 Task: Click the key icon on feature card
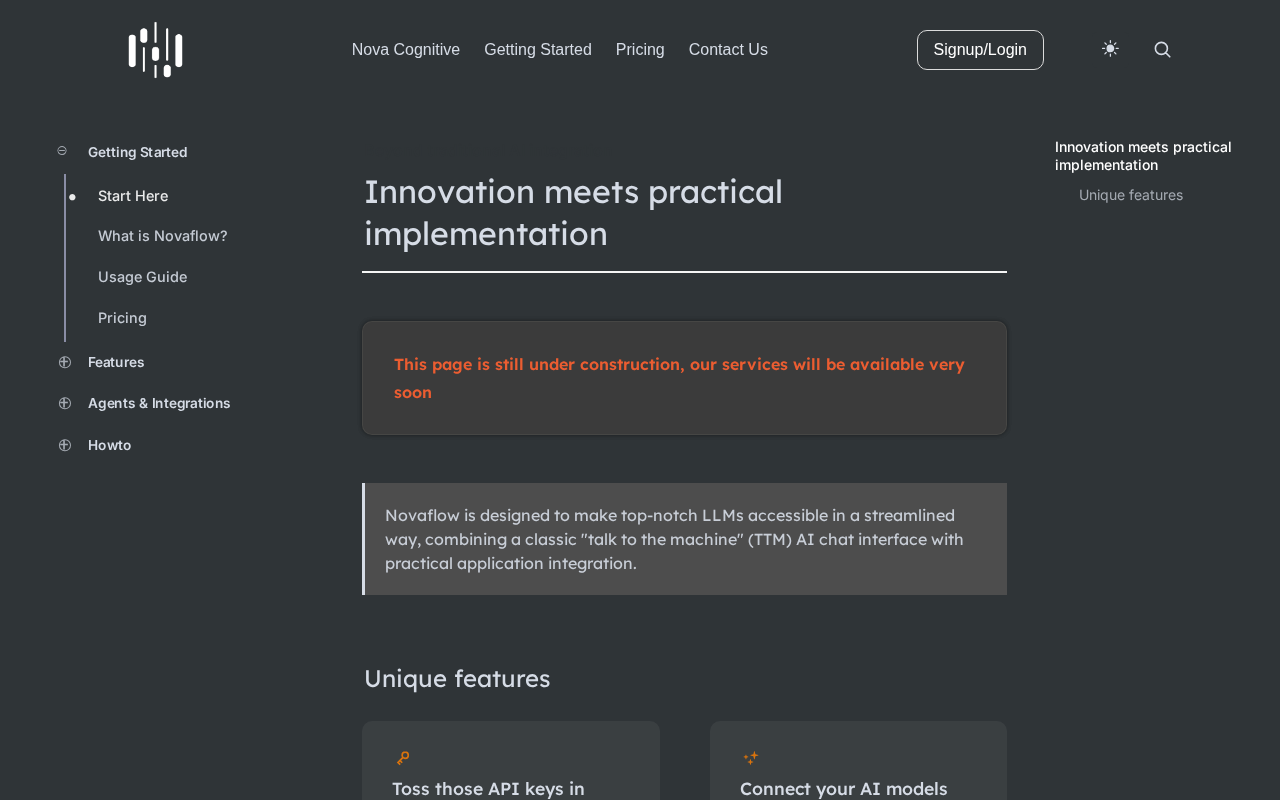[403, 758]
